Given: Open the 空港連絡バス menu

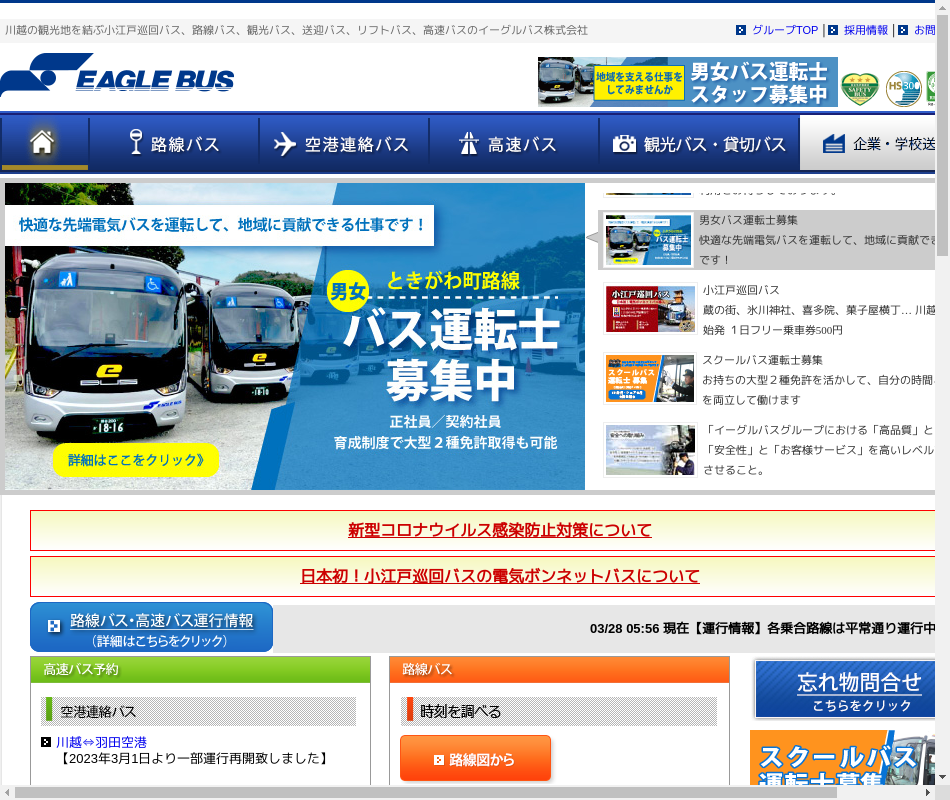Looking at the screenshot, I should [x=344, y=144].
